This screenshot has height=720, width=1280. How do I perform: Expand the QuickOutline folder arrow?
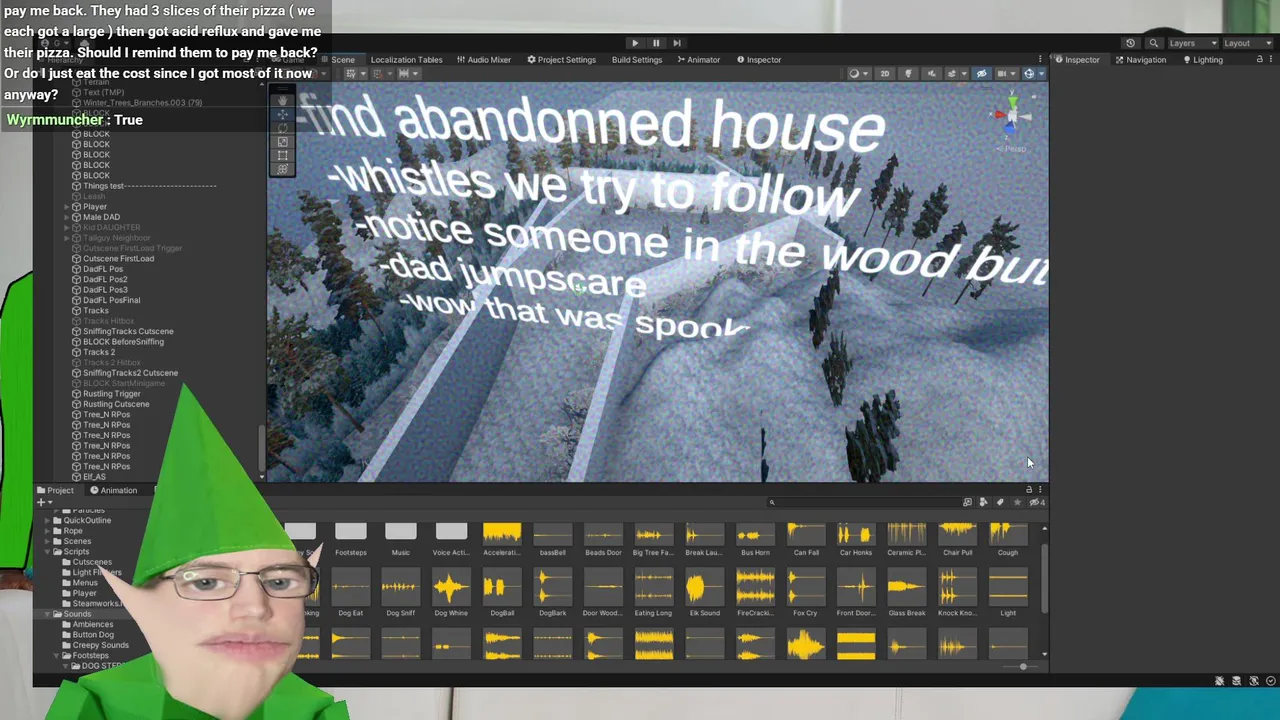click(47, 520)
